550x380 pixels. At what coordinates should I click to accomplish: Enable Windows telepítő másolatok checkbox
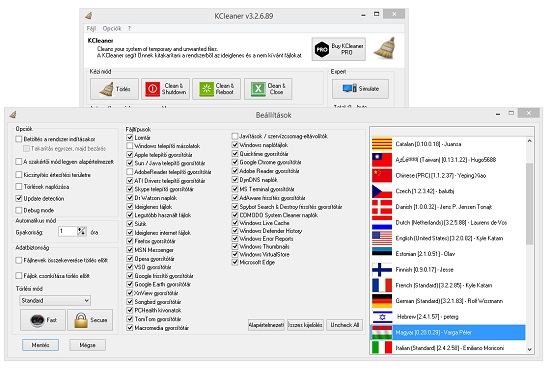click(x=130, y=146)
